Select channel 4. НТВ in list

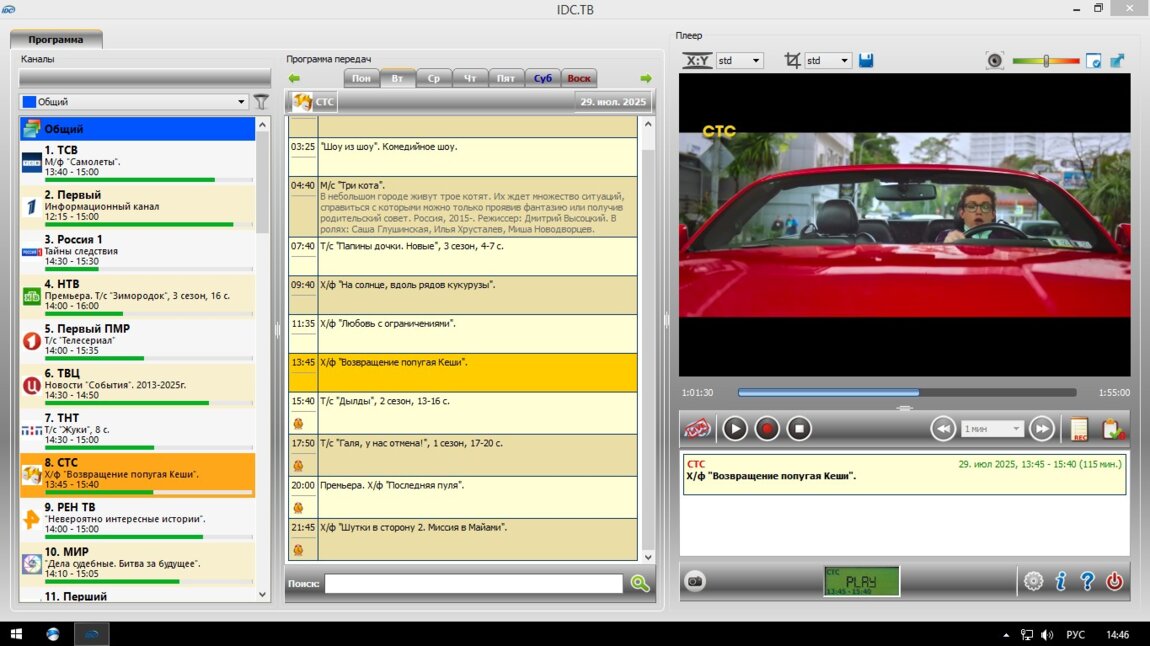point(137,296)
